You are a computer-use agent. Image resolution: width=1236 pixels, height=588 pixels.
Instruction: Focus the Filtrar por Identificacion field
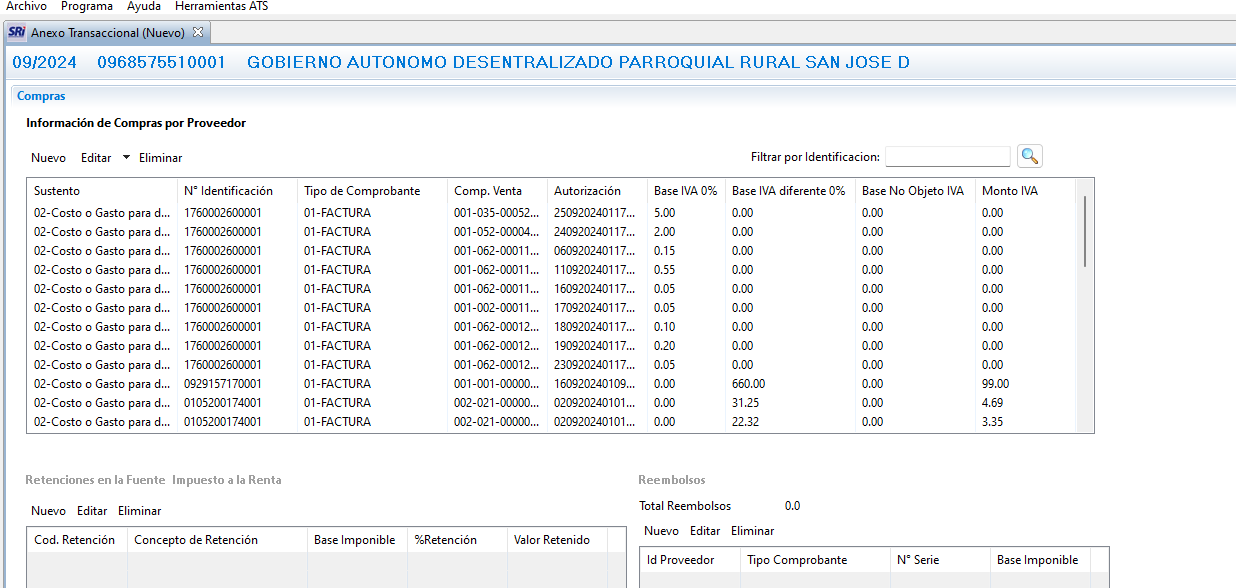947,157
